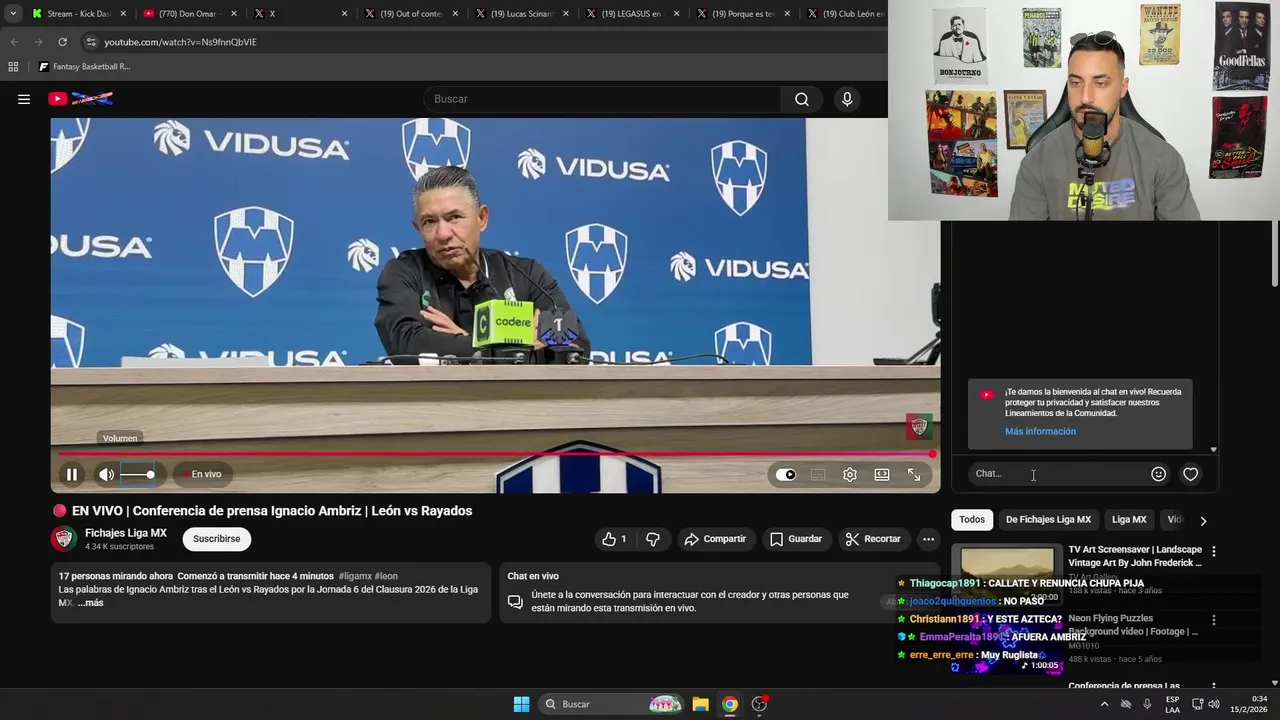This screenshot has height=720, width=1280.
Task: Open taskbar volume control
Action: coord(1213,704)
